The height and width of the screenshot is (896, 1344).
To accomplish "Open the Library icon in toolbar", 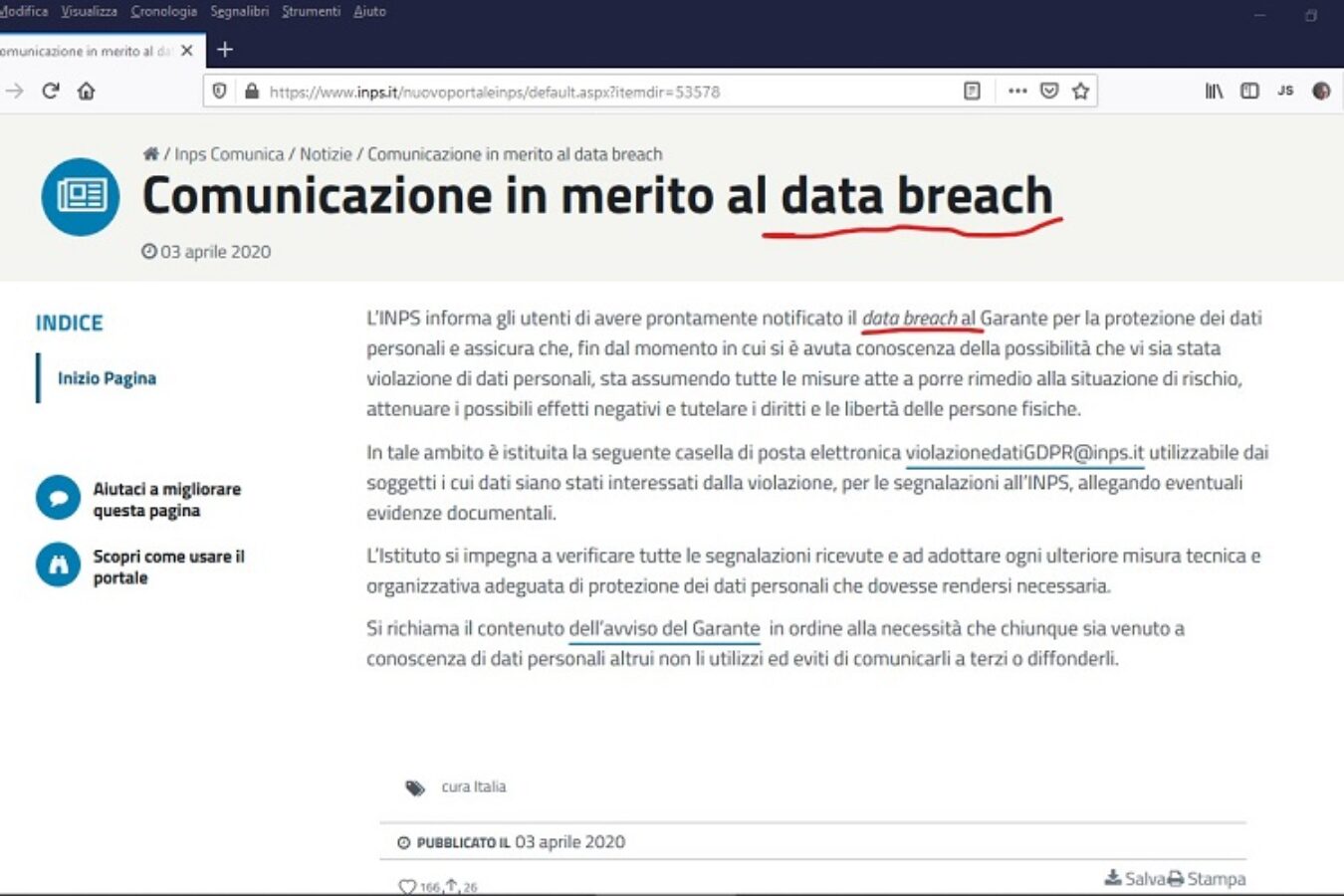I will click(1214, 91).
